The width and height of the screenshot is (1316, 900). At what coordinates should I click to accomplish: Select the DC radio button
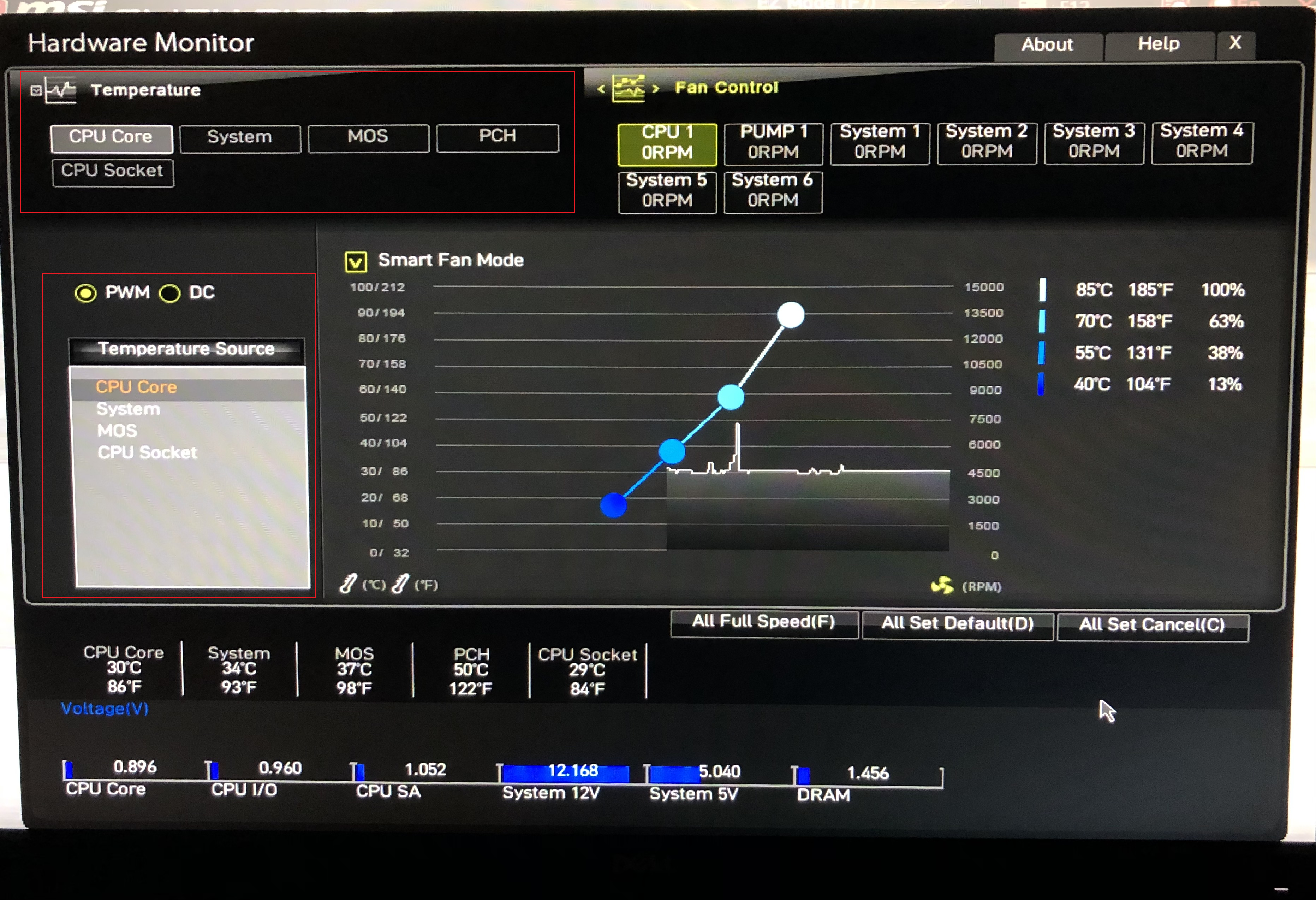tap(169, 294)
